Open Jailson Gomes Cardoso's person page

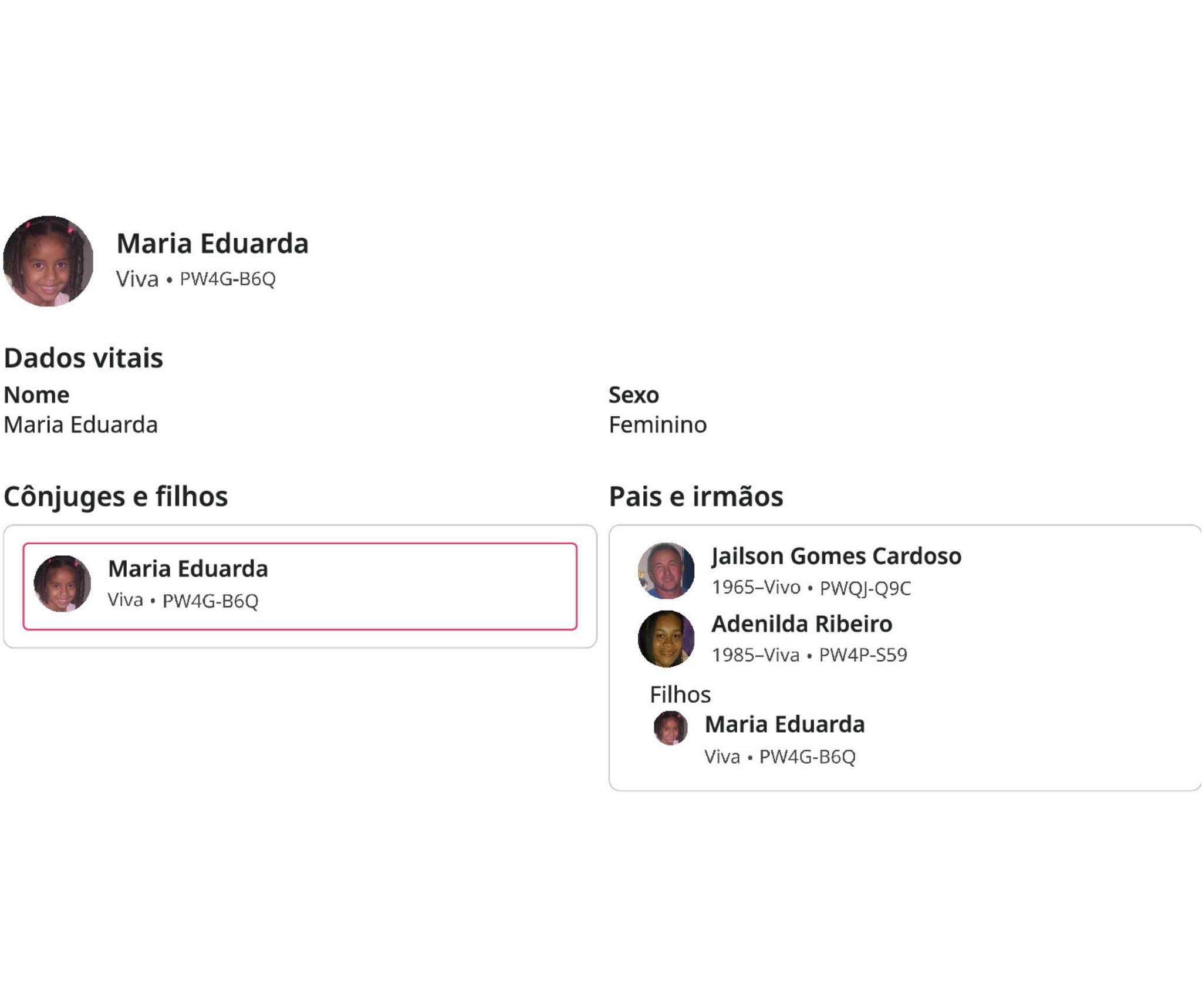point(836,555)
